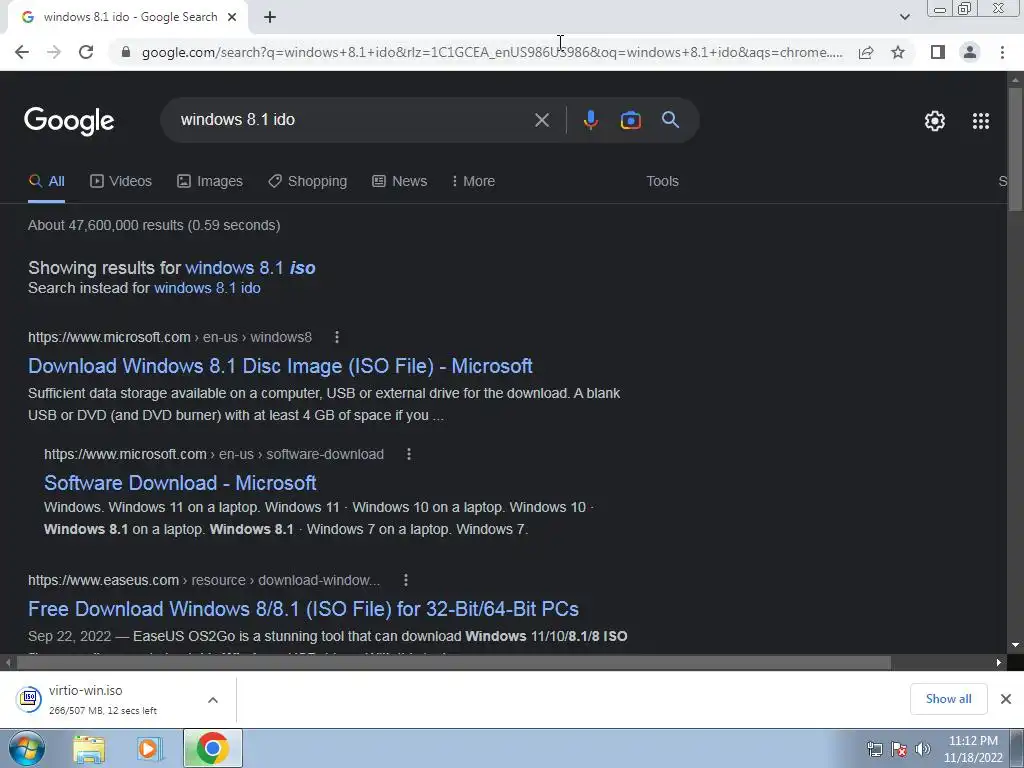Screen dimensions: 1024x768
Task: Reload the page with the refresh icon
Action: pyautogui.click(x=86, y=52)
